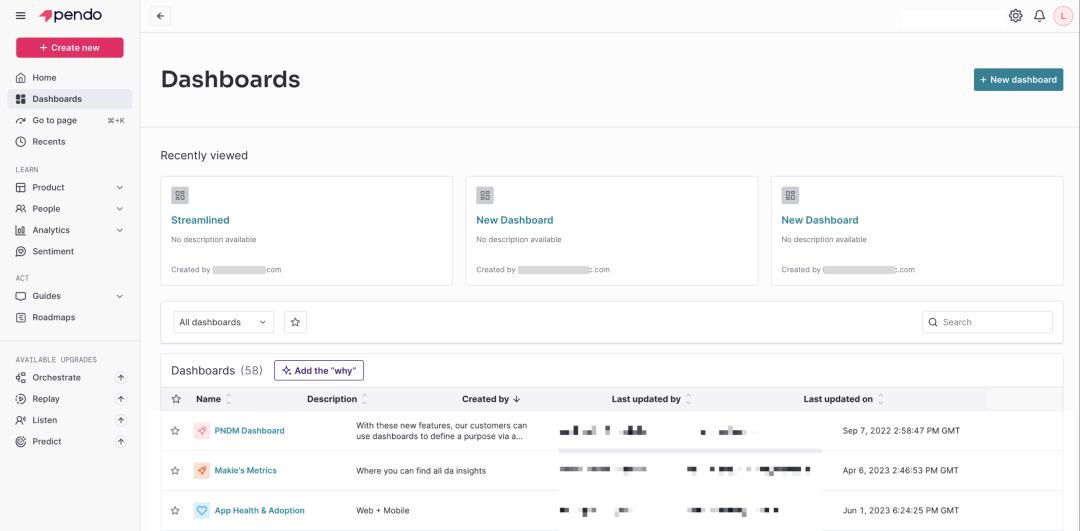Open the hamburger navigation menu
The height and width of the screenshot is (531, 1080).
point(21,16)
